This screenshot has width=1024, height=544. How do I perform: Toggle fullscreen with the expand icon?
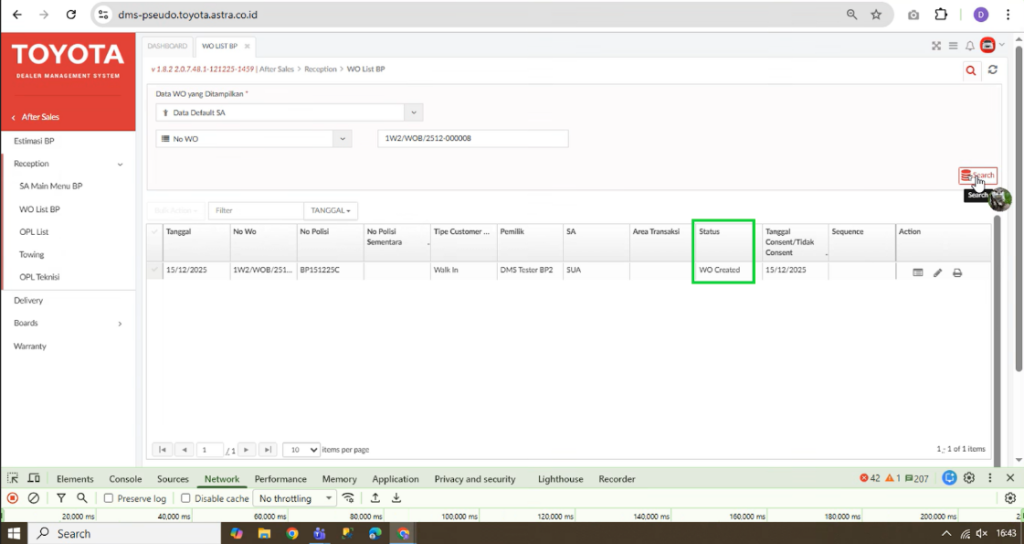click(x=937, y=46)
